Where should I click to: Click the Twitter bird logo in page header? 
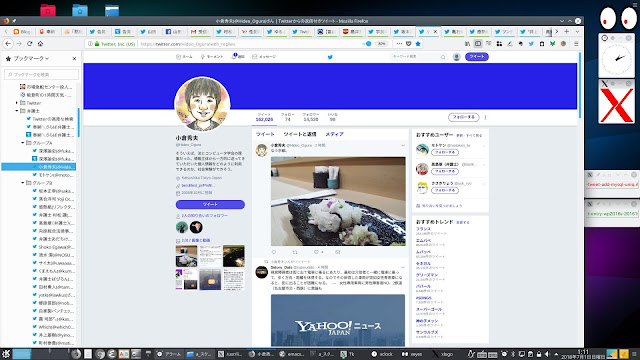click(330, 57)
